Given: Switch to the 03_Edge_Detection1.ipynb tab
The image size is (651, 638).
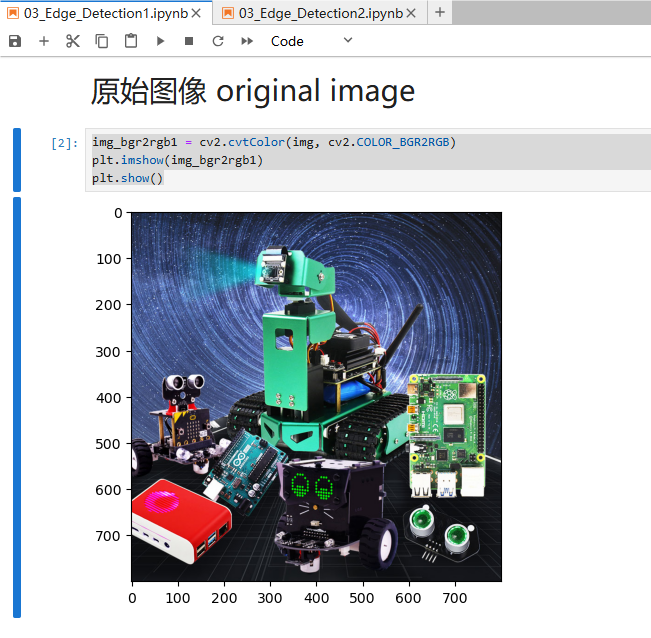Looking at the screenshot, I should point(106,13).
